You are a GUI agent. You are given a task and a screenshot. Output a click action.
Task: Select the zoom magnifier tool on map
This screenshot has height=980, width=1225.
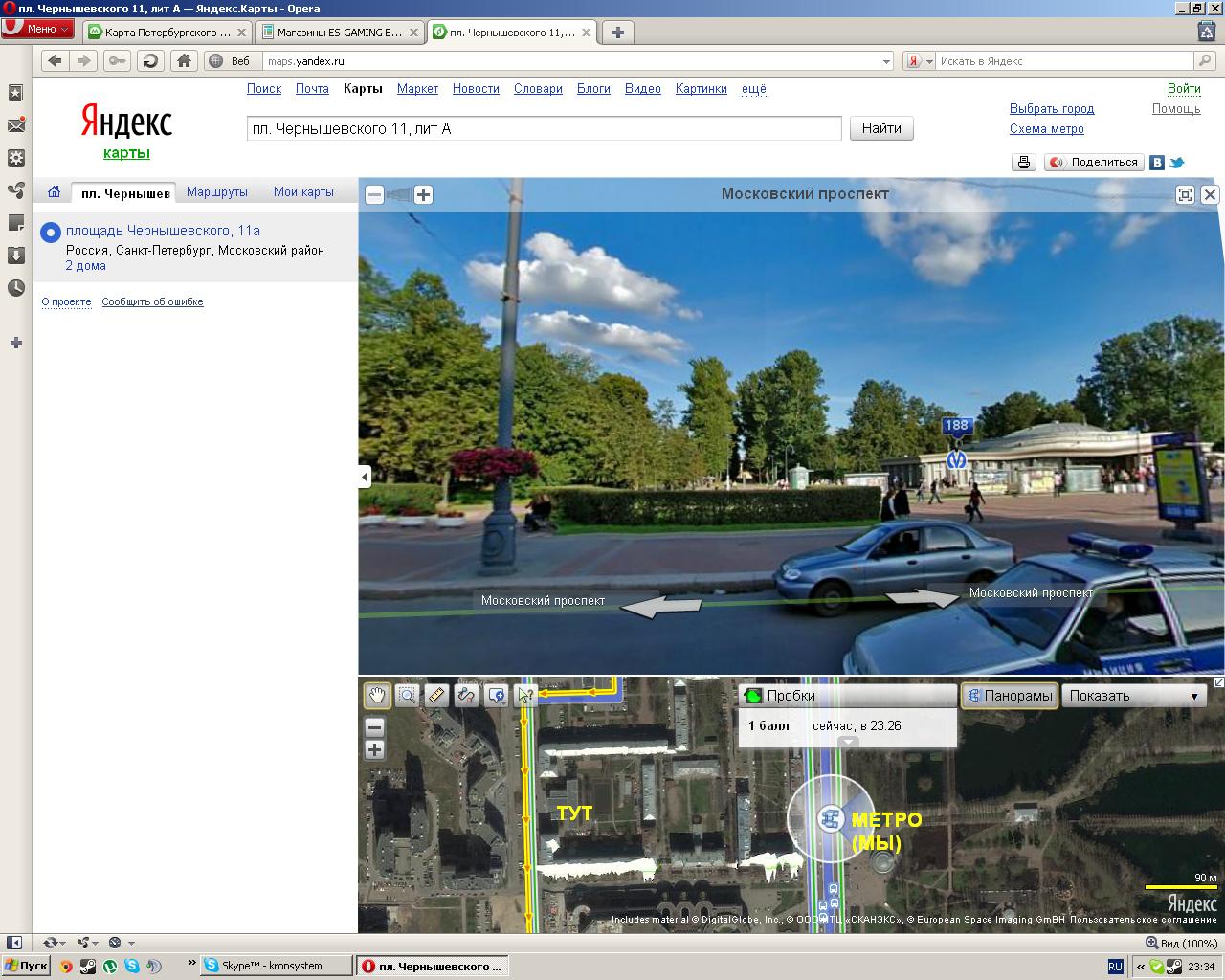coord(407,696)
